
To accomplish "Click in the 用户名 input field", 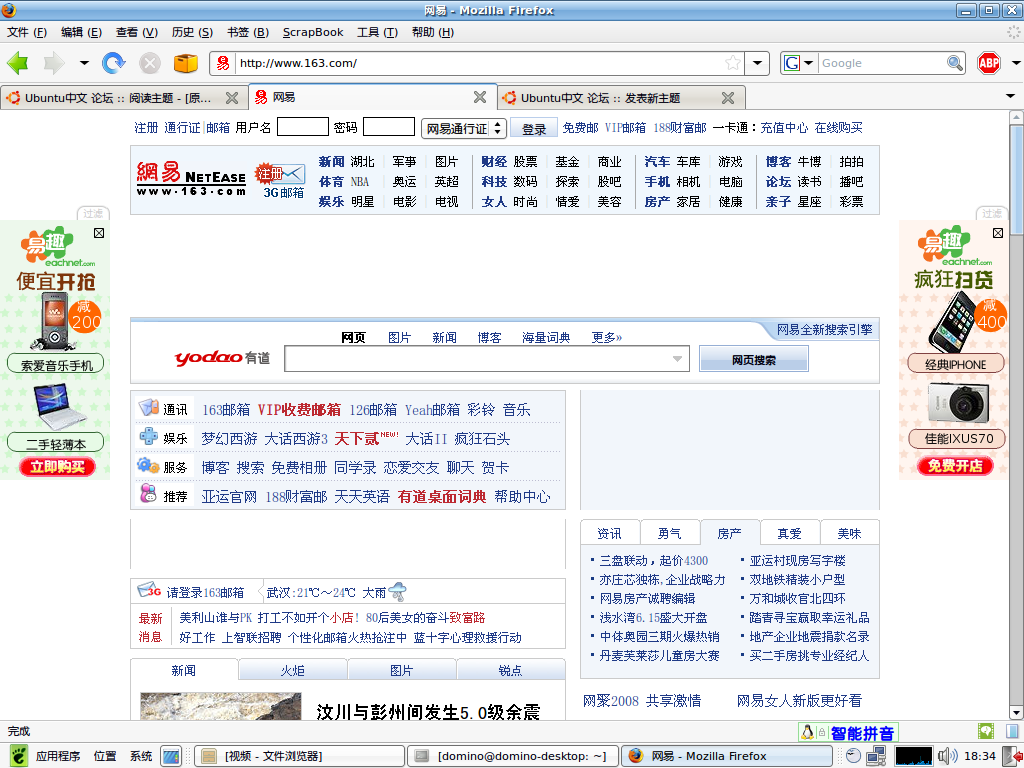I will tap(302, 127).
